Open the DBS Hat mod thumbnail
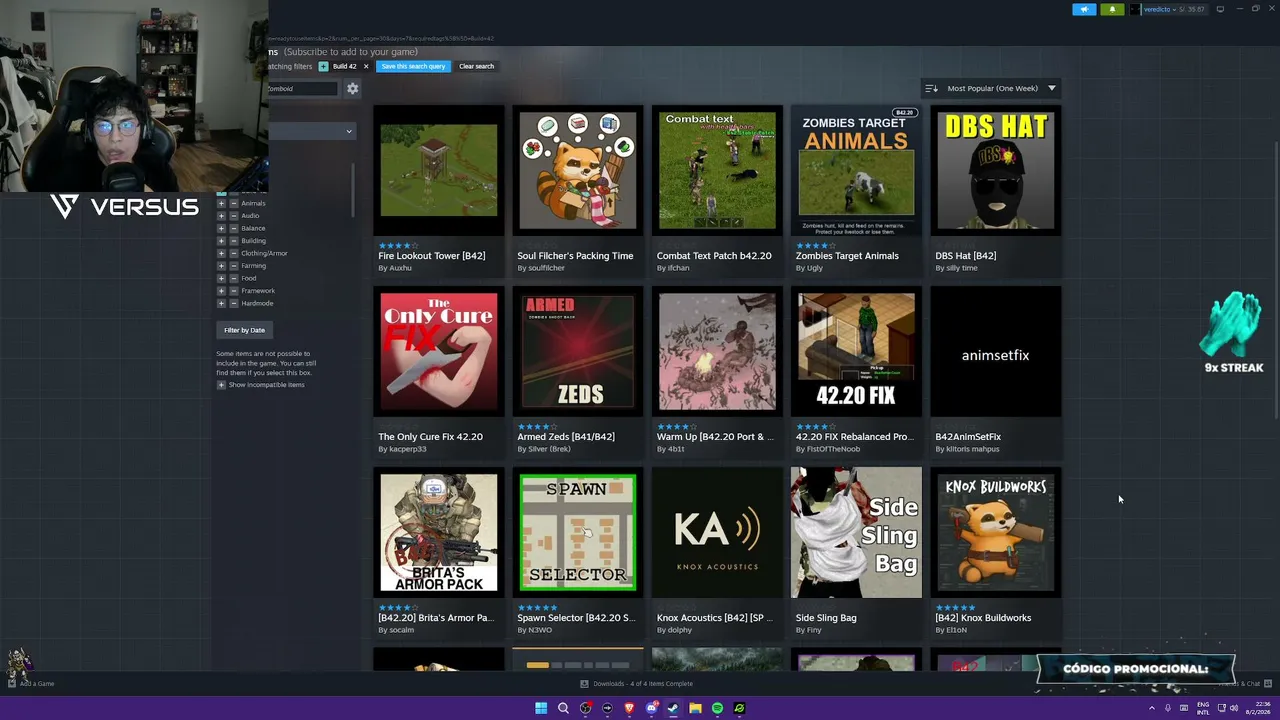This screenshot has width=1280, height=720. [x=995, y=170]
